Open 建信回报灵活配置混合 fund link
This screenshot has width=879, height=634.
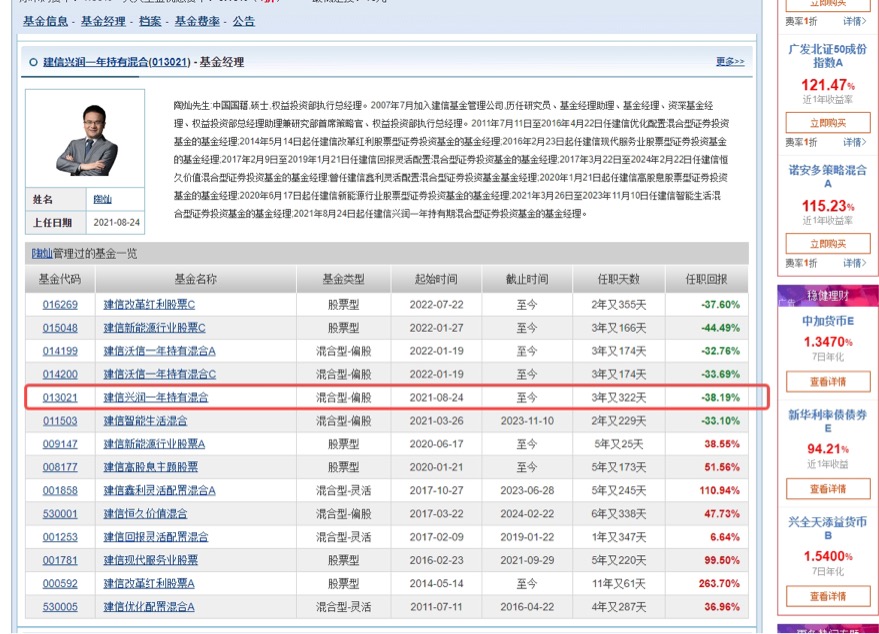pos(156,537)
